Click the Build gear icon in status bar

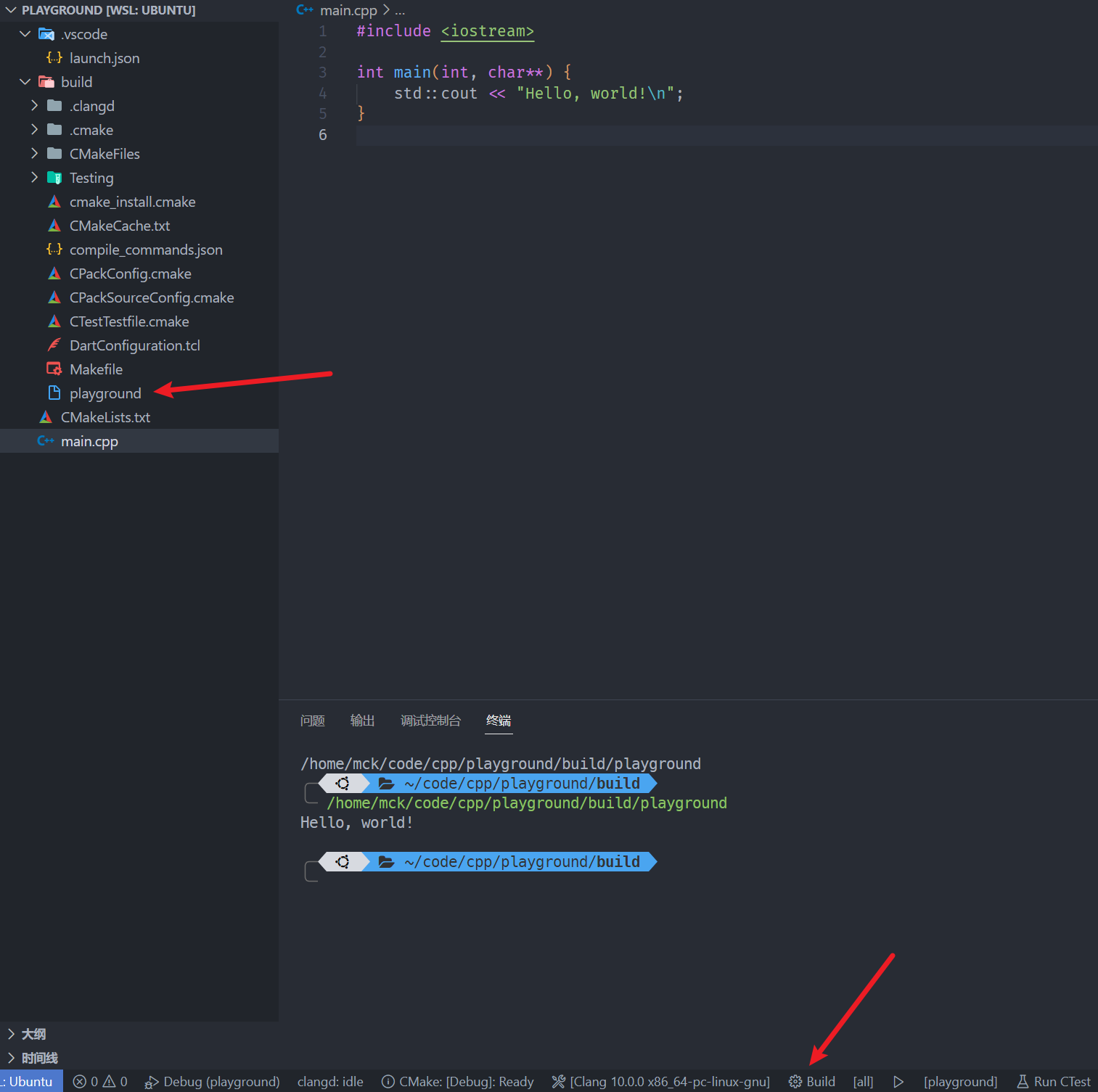tap(795, 1081)
